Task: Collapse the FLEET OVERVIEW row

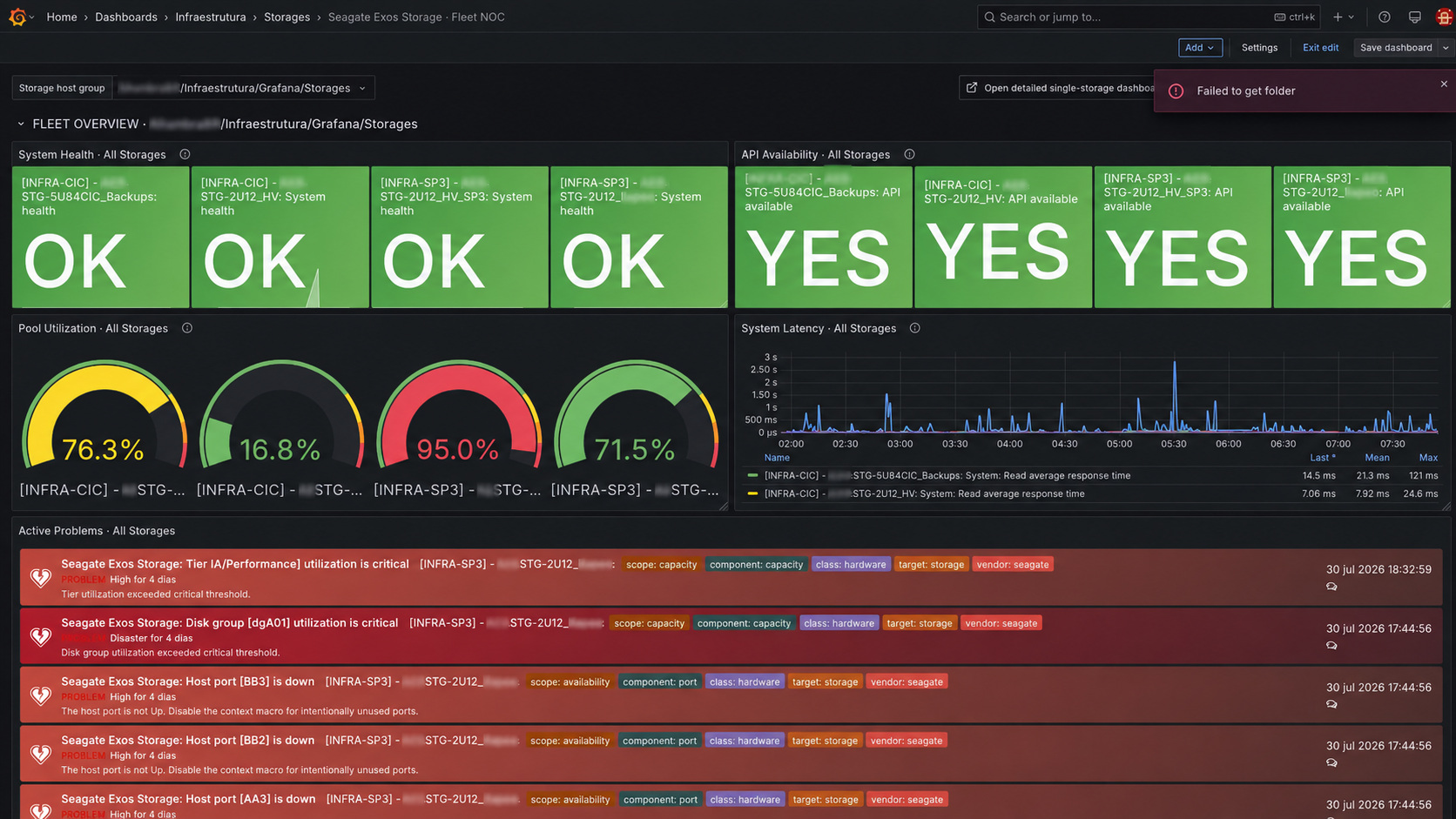Action: (x=21, y=124)
